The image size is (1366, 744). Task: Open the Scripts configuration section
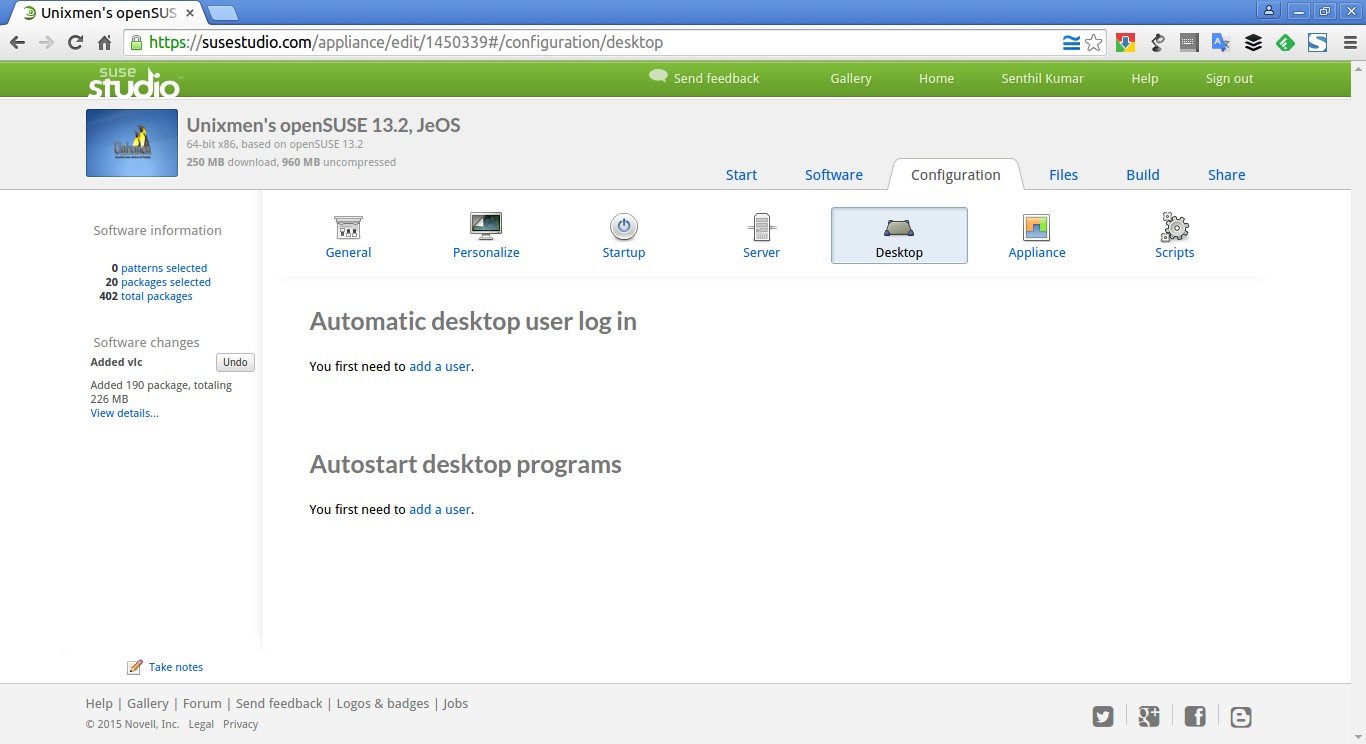[1175, 236]
